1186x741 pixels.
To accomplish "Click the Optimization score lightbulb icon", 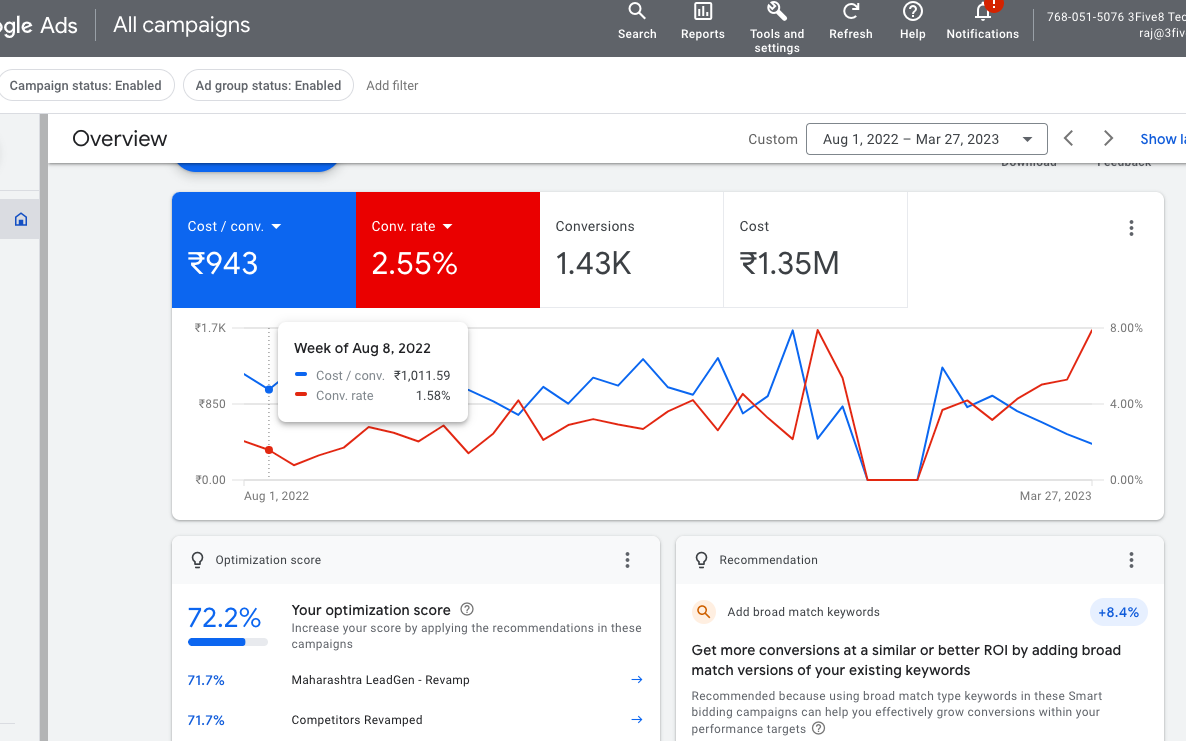I will 197,560.
